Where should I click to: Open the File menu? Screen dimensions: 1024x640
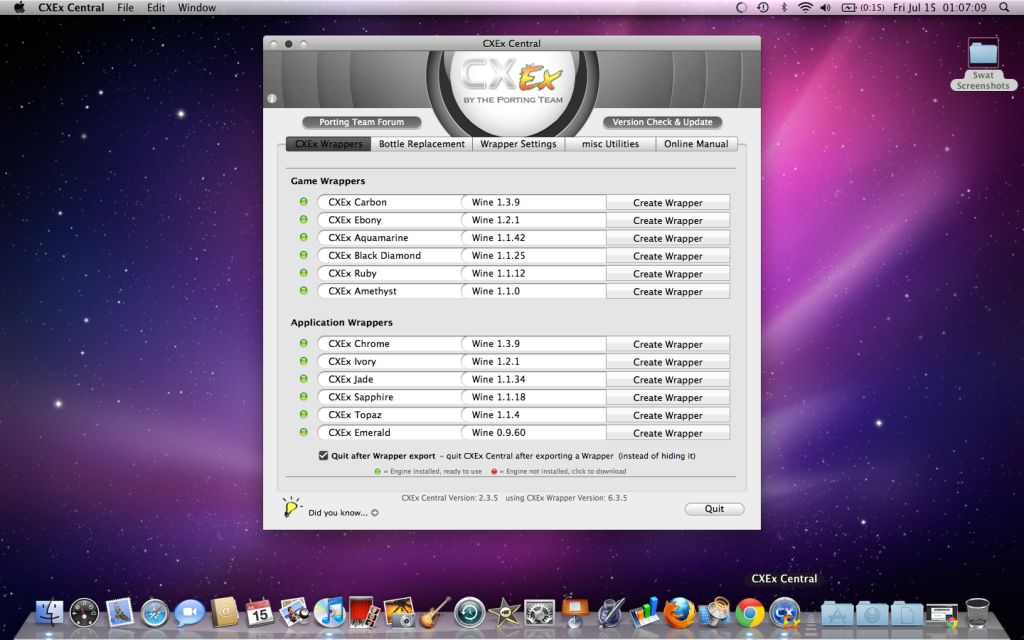tap(125, 8)
